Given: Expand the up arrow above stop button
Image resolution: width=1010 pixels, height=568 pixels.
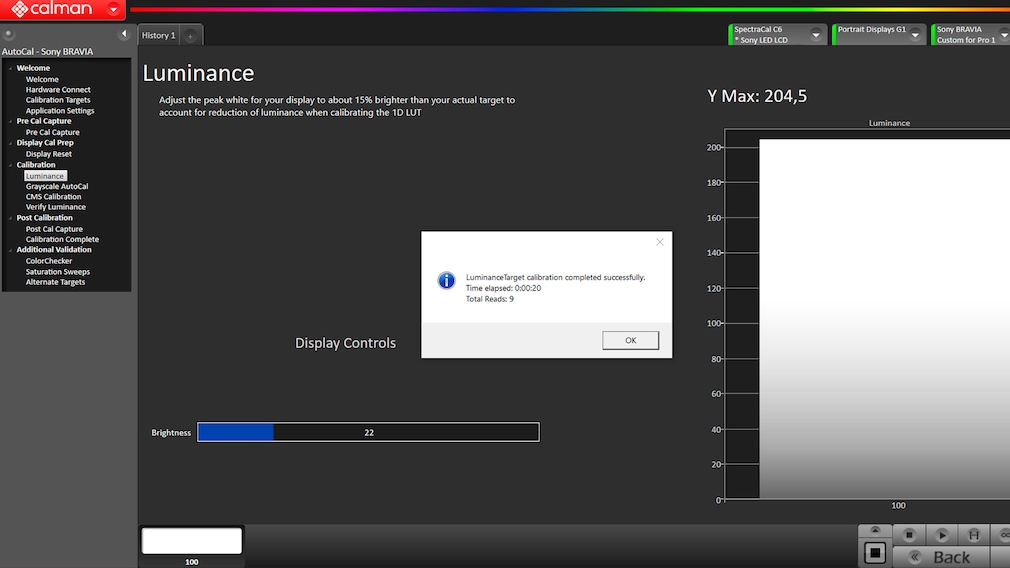Looking at the screenshot, I should [875, 530].
